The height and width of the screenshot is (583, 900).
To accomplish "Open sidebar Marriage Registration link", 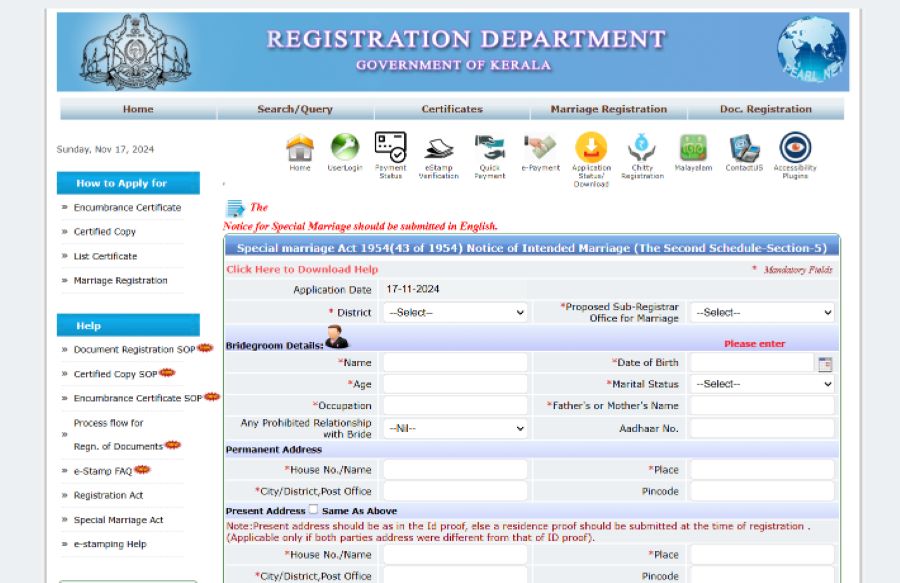I will pyautogui.click(x=121, y=281).
